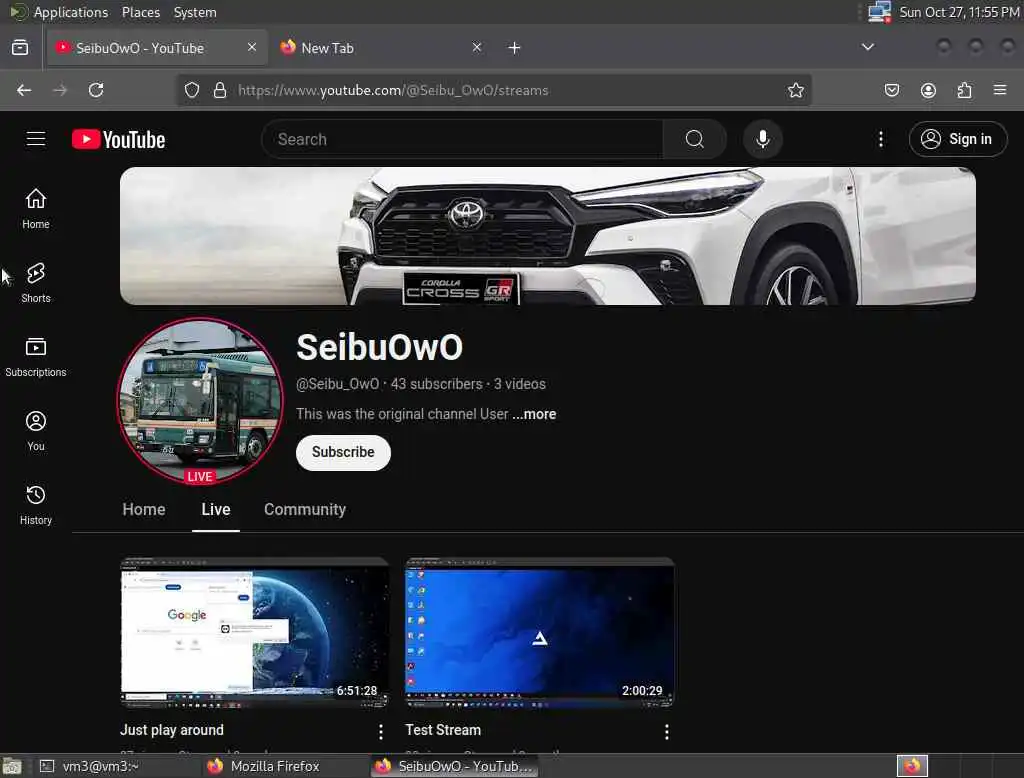
Task: Open Shorts from the sidebar
Action: click(x=36, y=283)
